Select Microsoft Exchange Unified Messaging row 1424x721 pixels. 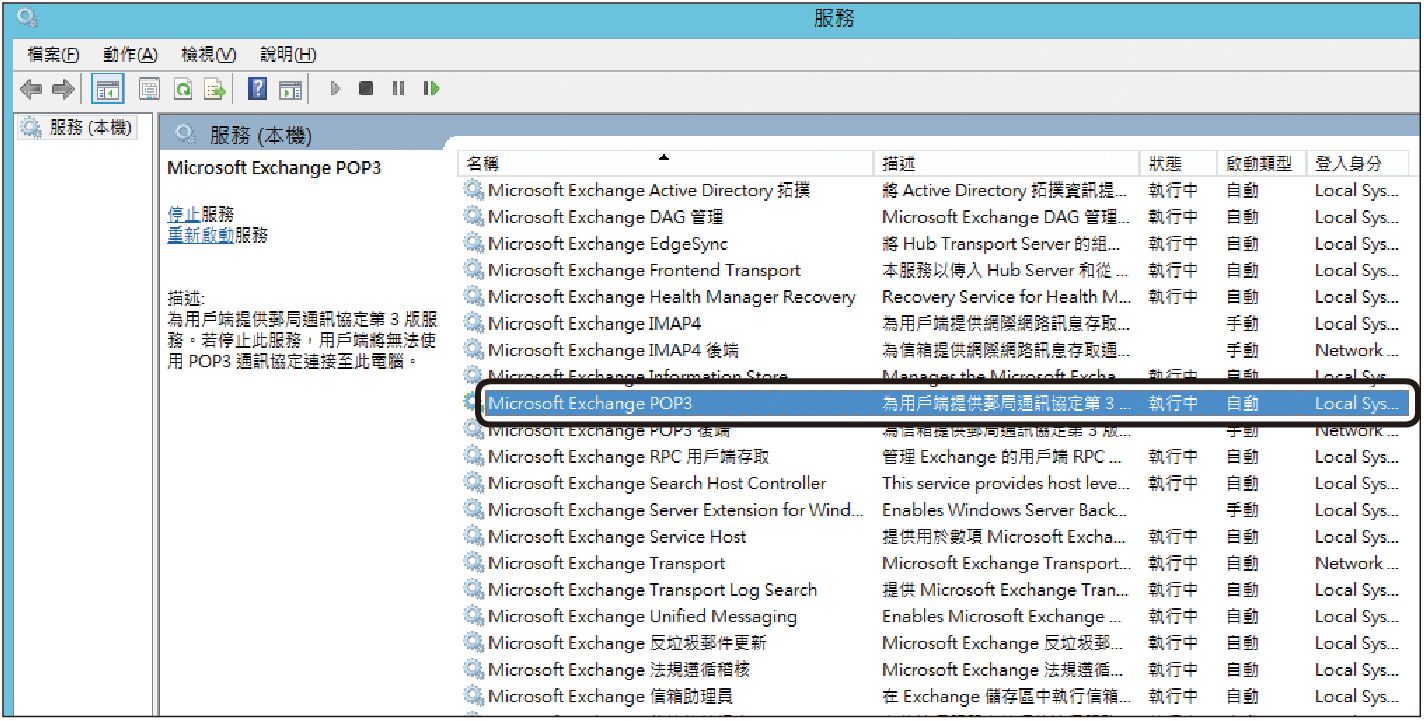tap(936, 616)
